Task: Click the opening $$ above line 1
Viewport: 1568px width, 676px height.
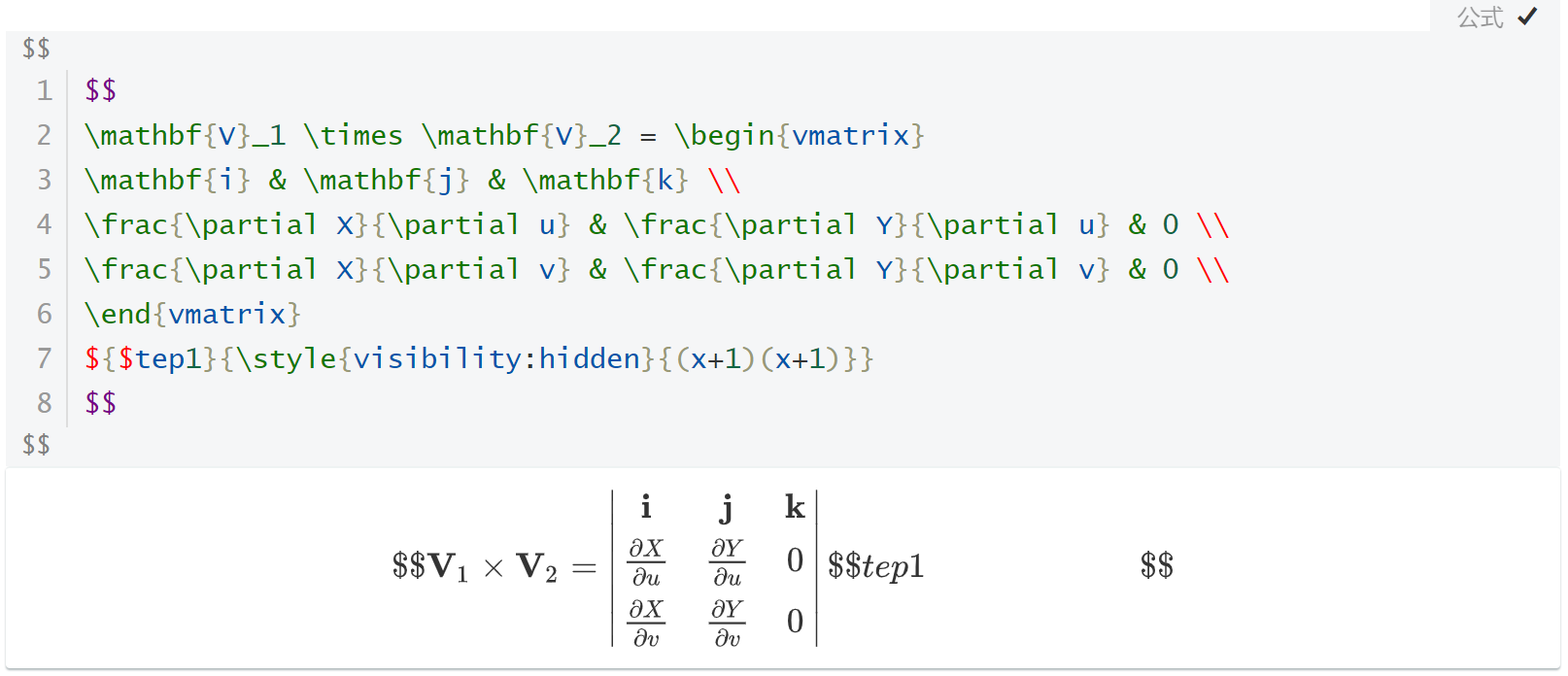Action: pyautogui.click(x=36, y=48)
